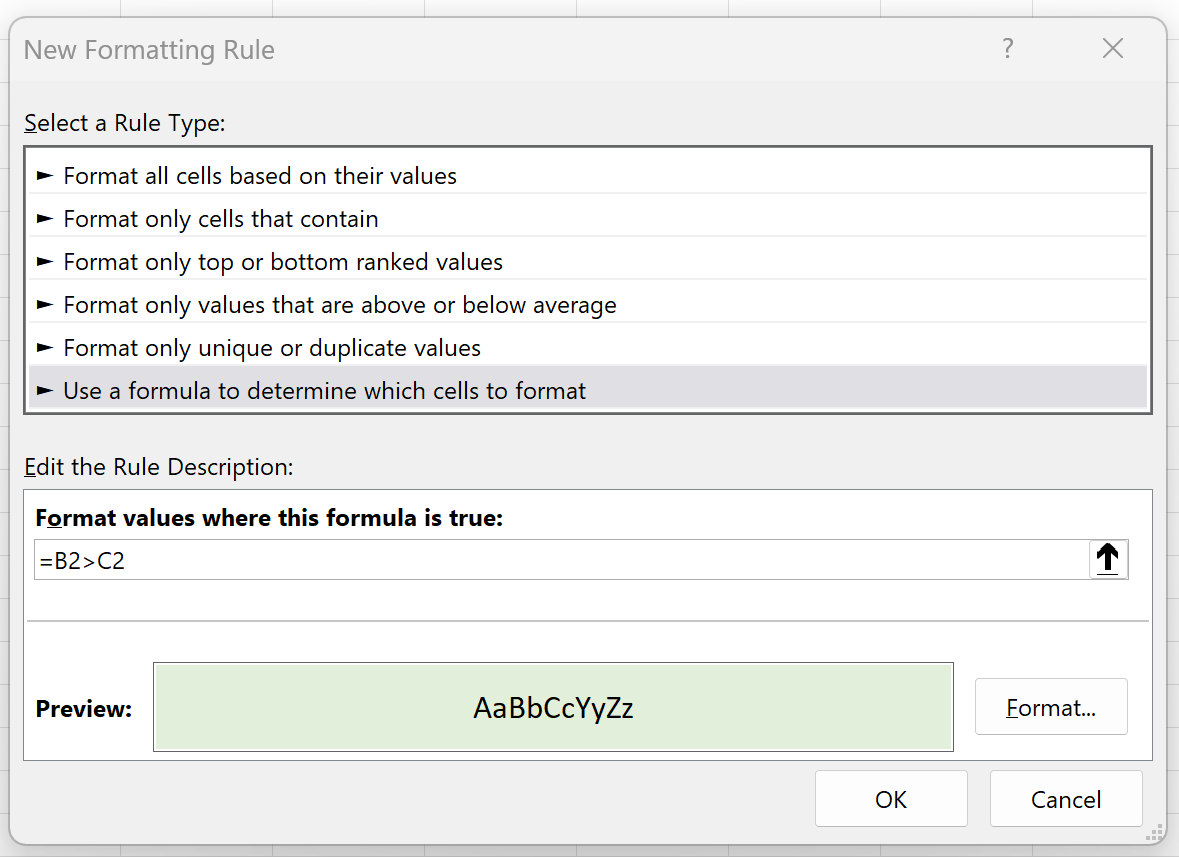Click the collapse dialog range selector arrow
Screen dimensions: 1179x857
[x=1108, y=559]
